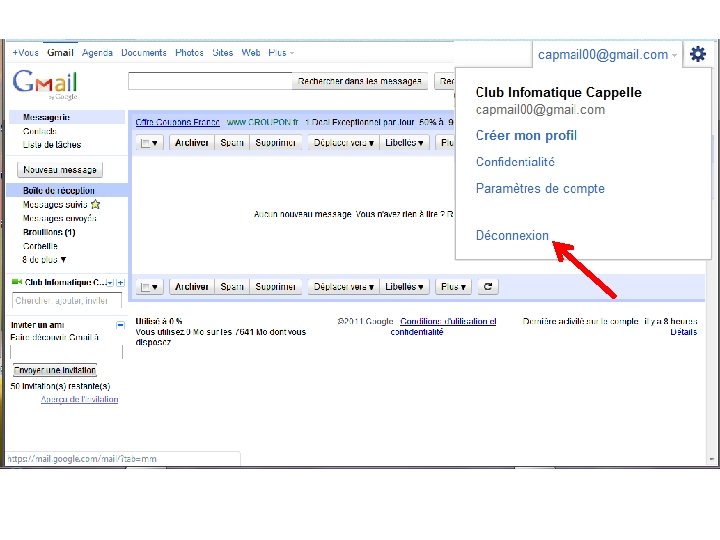This screenshot has height=540, width=720.
Task: Click the chat search Chercher, ajouter, inviter field
Action: (x=67, y=301)
